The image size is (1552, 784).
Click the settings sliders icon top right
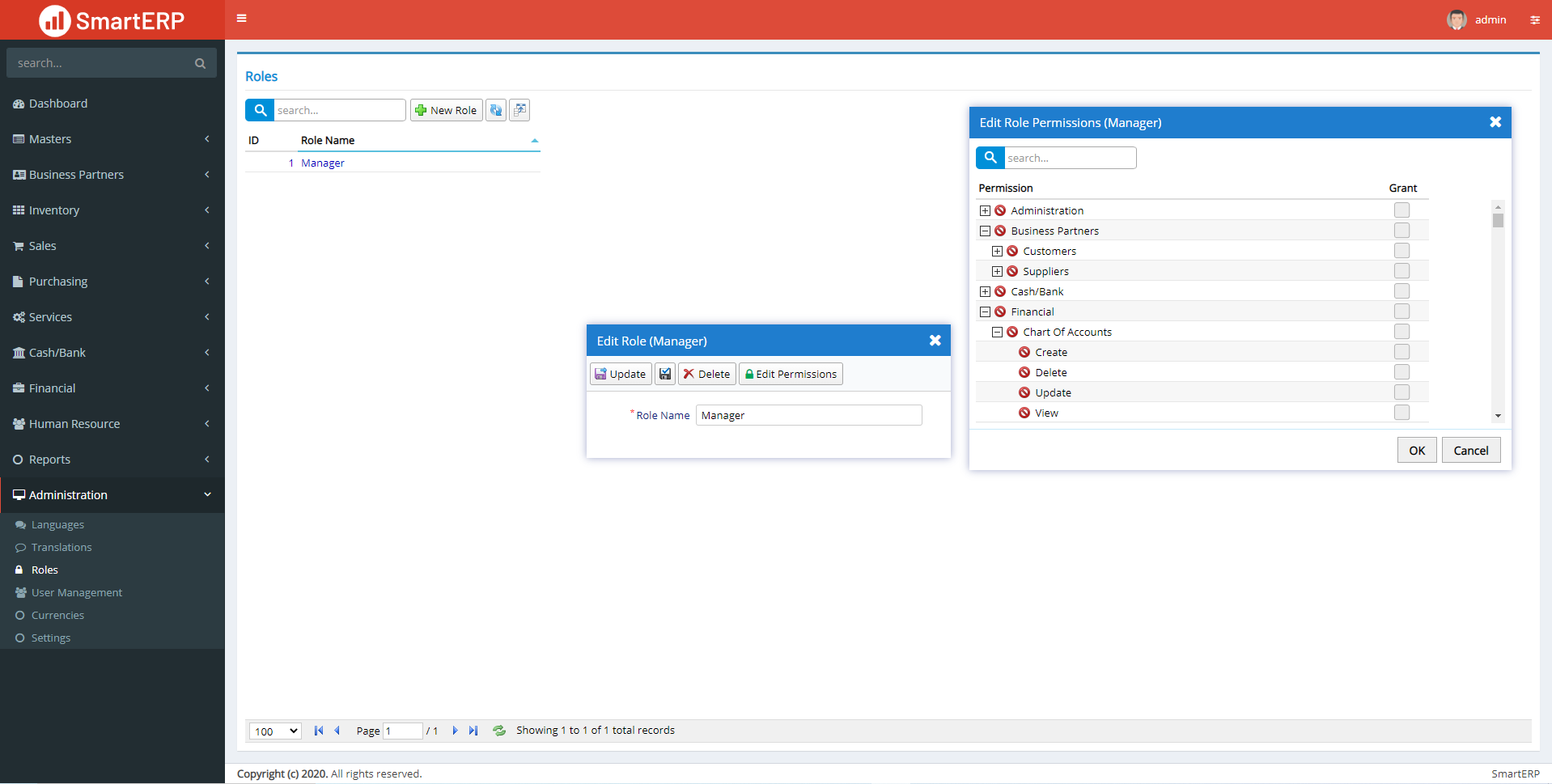click(x=1535, y=19)
